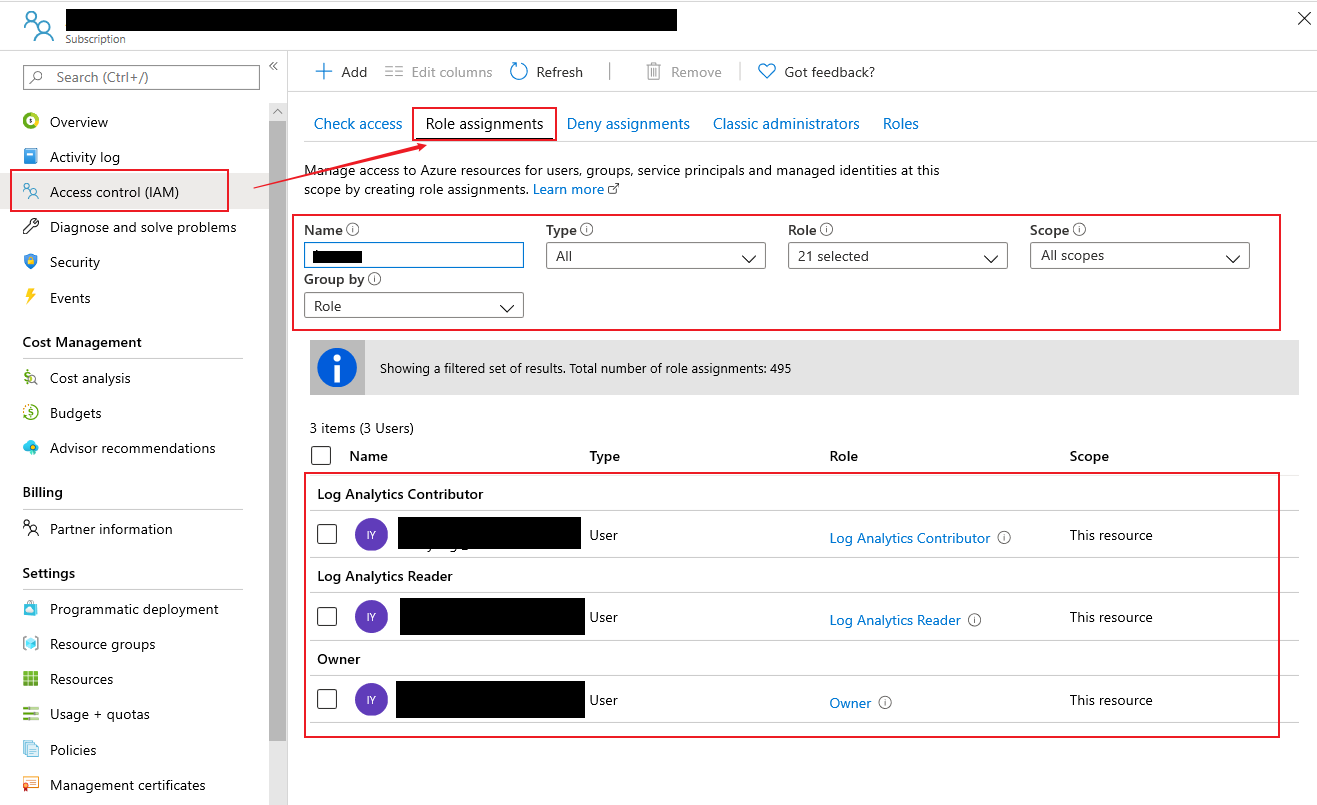Click the Advisor recommendations cloud icon
Screen dimensions: 1317x805
tap(30, 447)
